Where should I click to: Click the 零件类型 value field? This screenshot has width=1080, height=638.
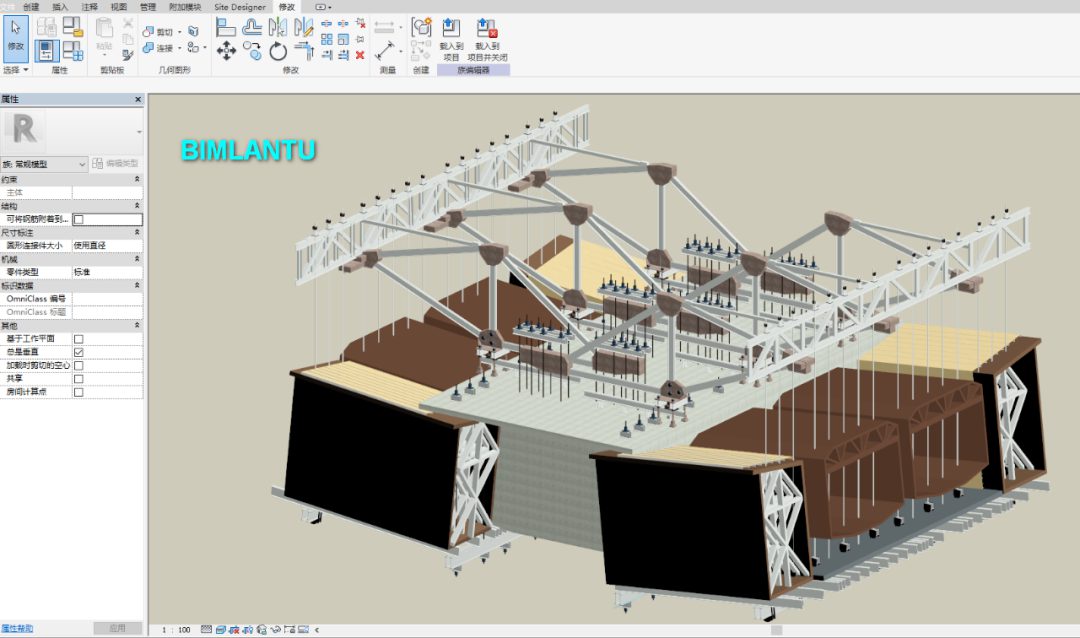107,272
